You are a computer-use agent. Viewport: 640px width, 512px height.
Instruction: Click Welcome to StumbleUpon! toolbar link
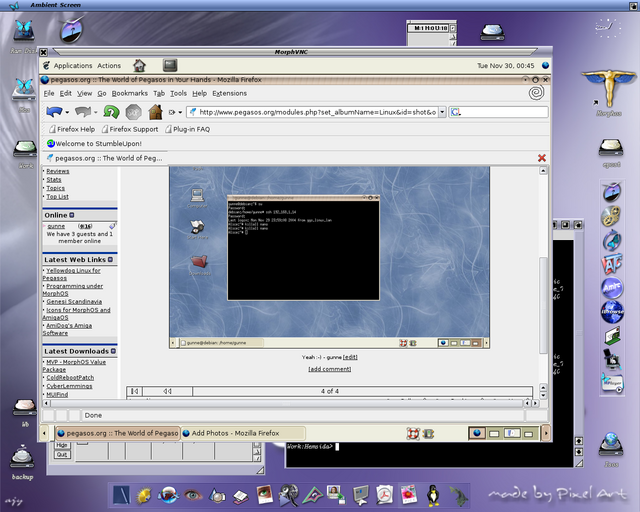(94, 143)
